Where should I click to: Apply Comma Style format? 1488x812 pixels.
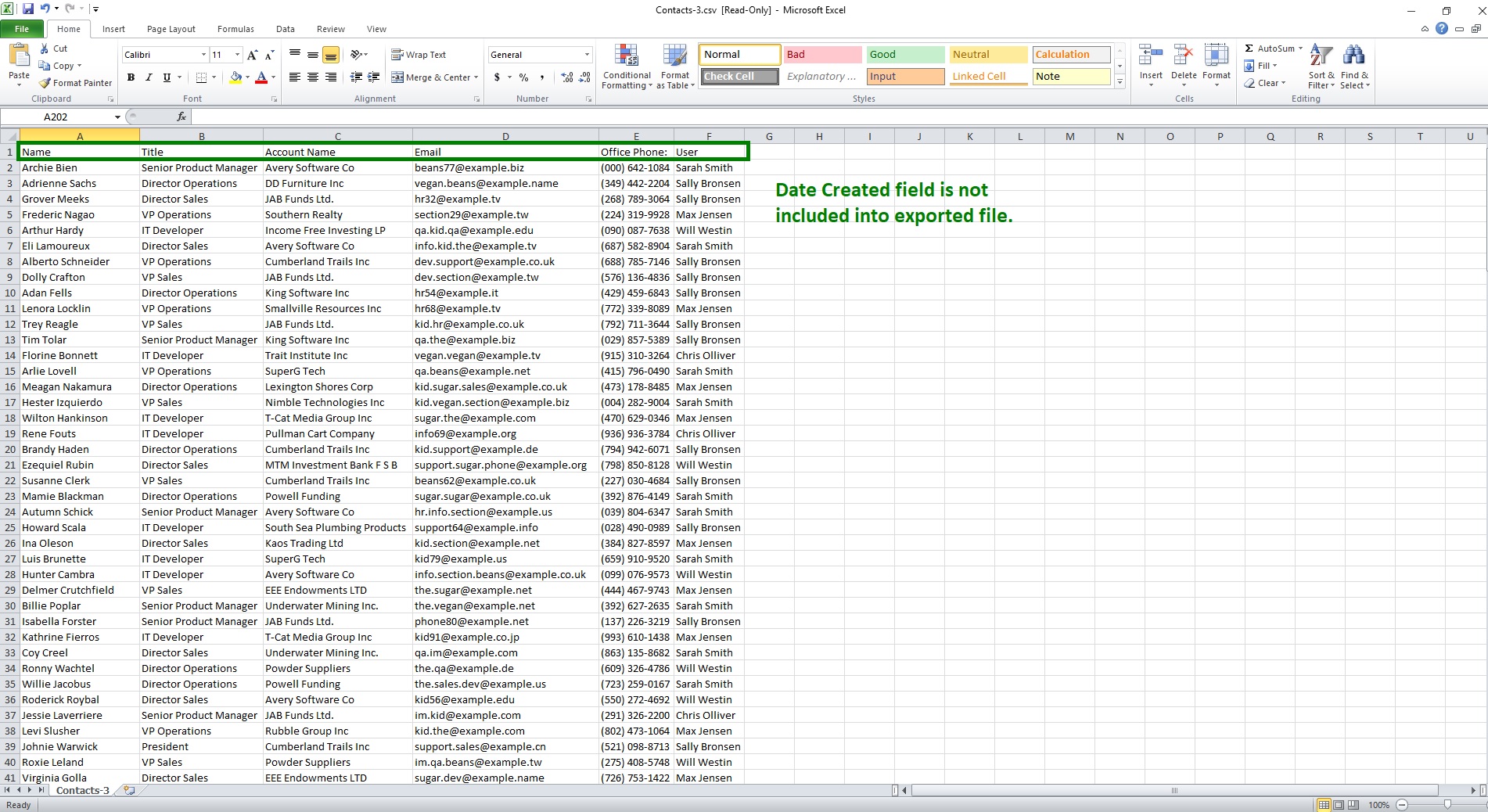point(541,77)
